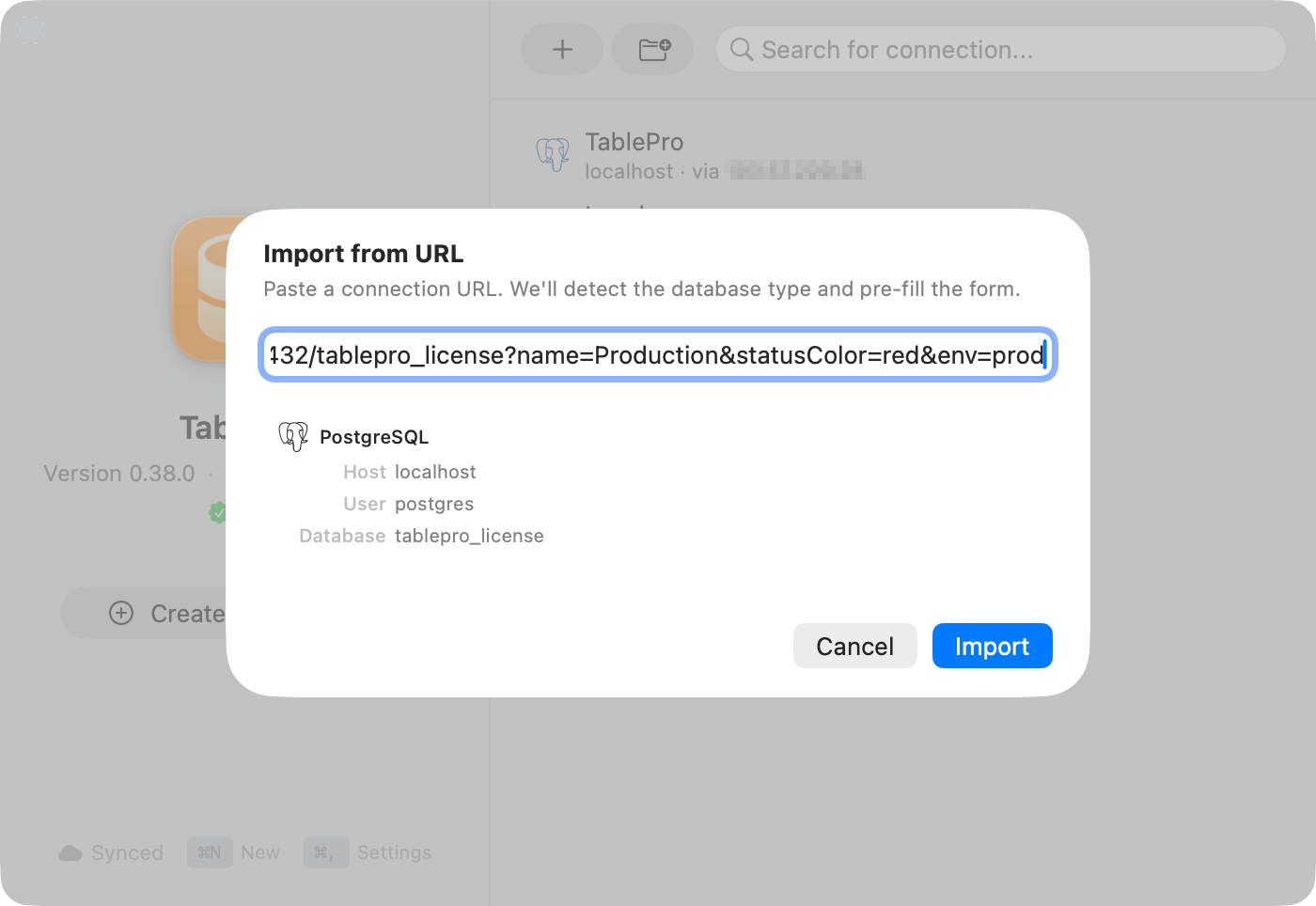Click the Database value tablepro_license

click(x=469, y=536)
